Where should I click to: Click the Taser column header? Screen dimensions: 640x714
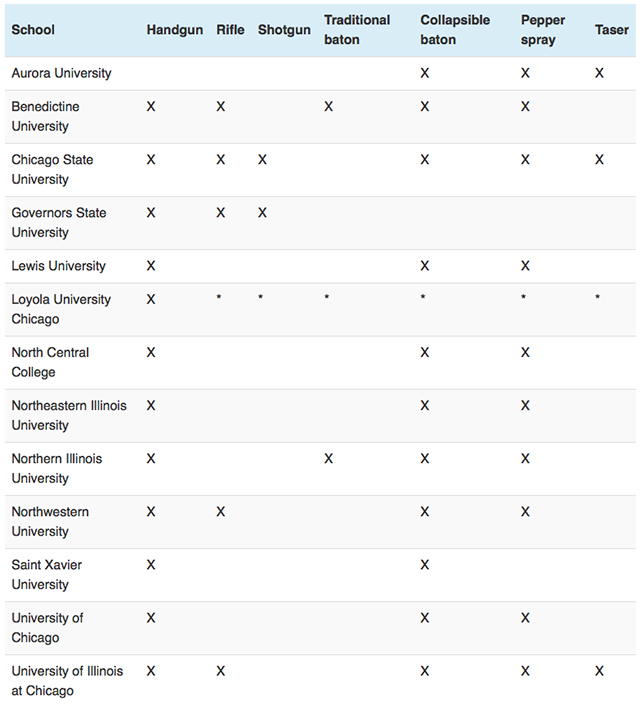pos(611,30)
